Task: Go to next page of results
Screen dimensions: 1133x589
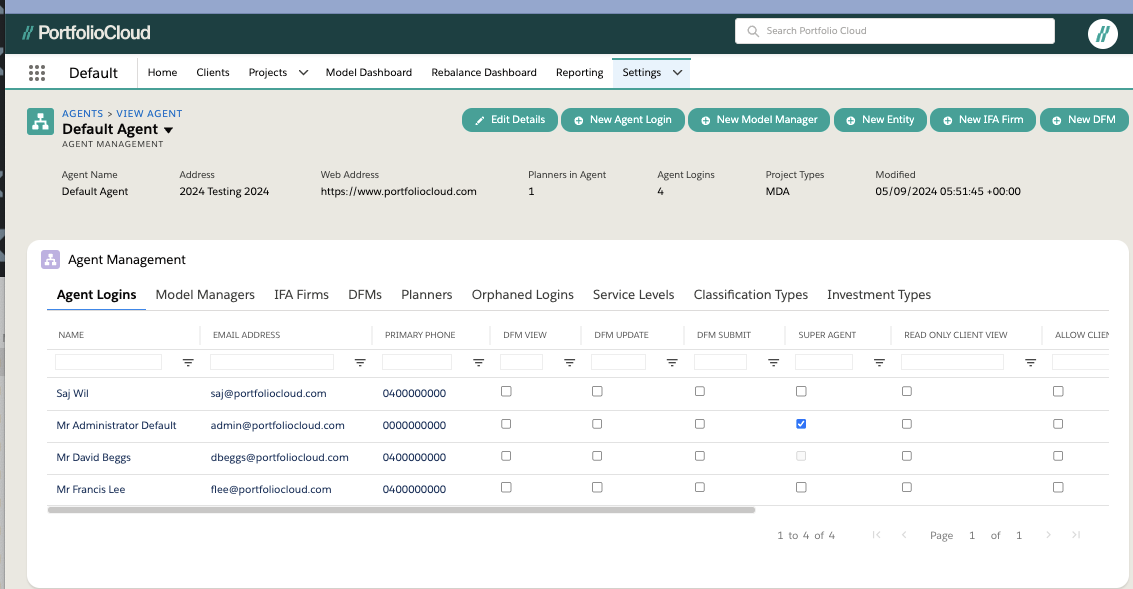Action: pos(1048,536)
